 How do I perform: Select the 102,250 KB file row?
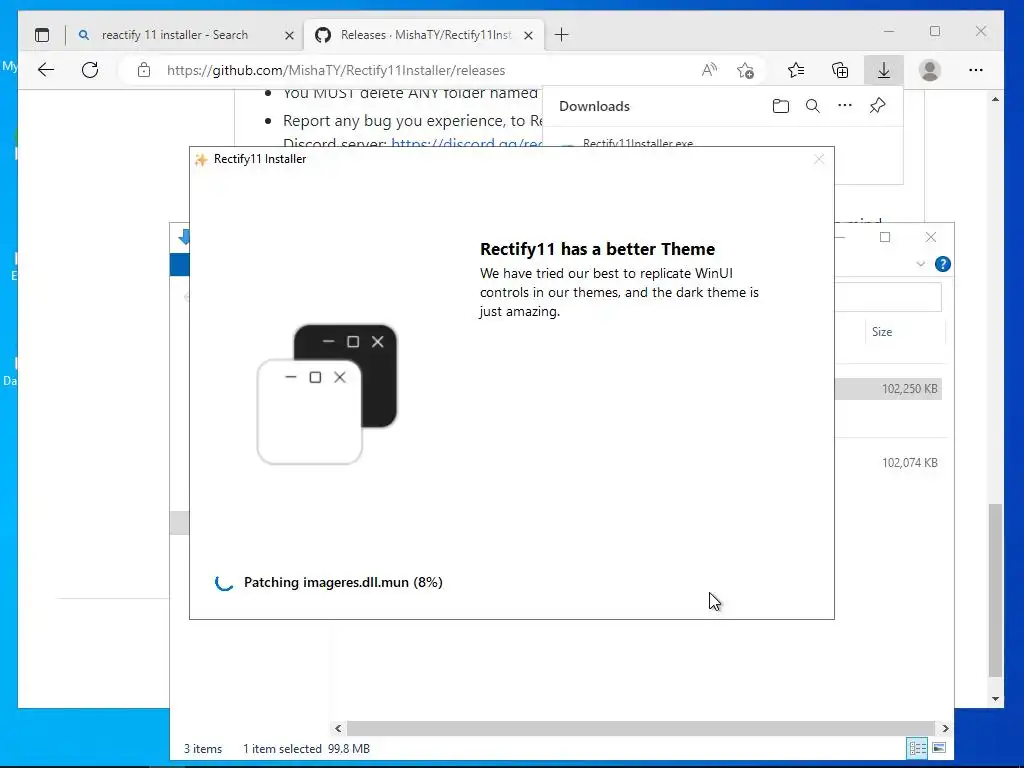tap(888, 389)
